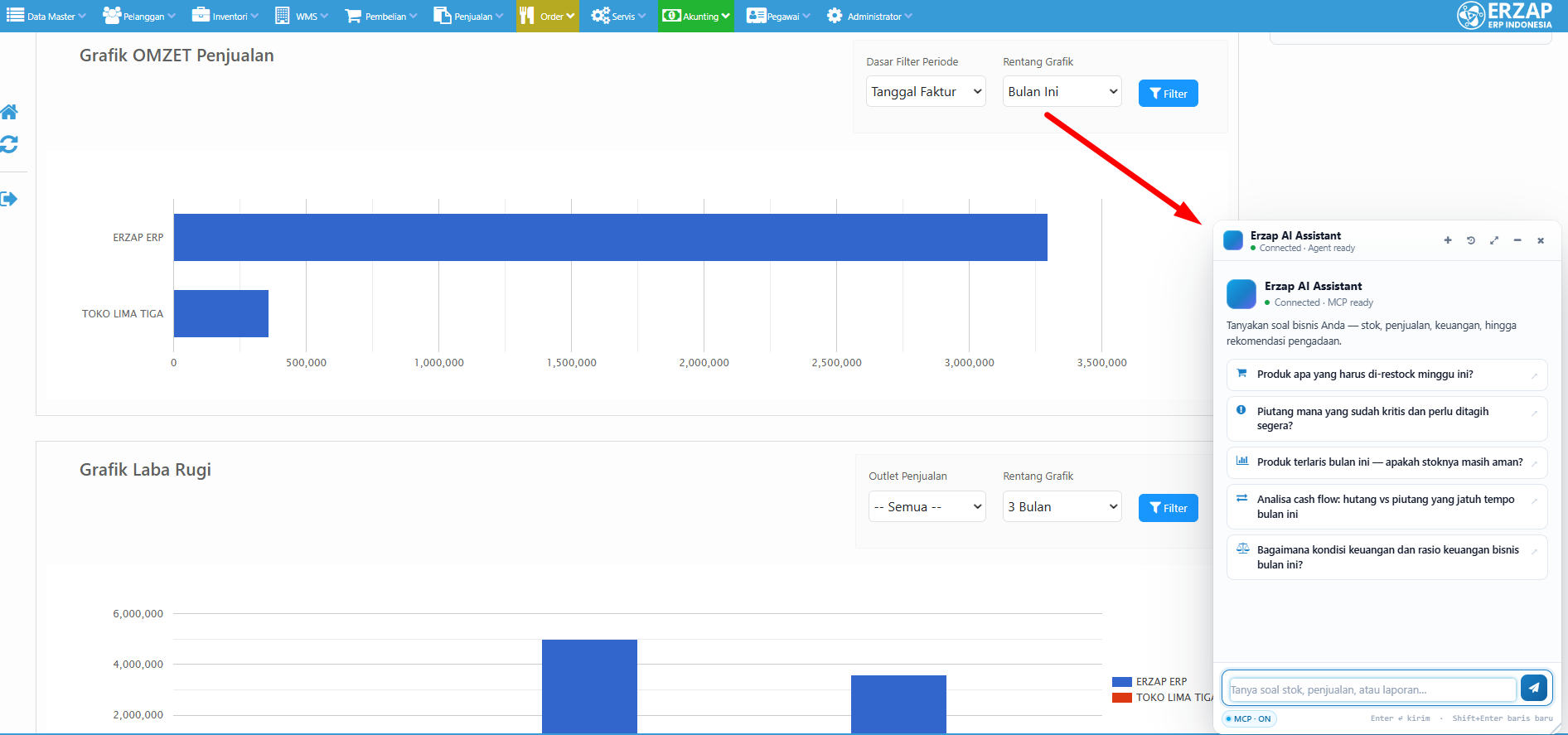Click the WMS building icon
The image size is (1568, 735).
[x=283, y=15]
